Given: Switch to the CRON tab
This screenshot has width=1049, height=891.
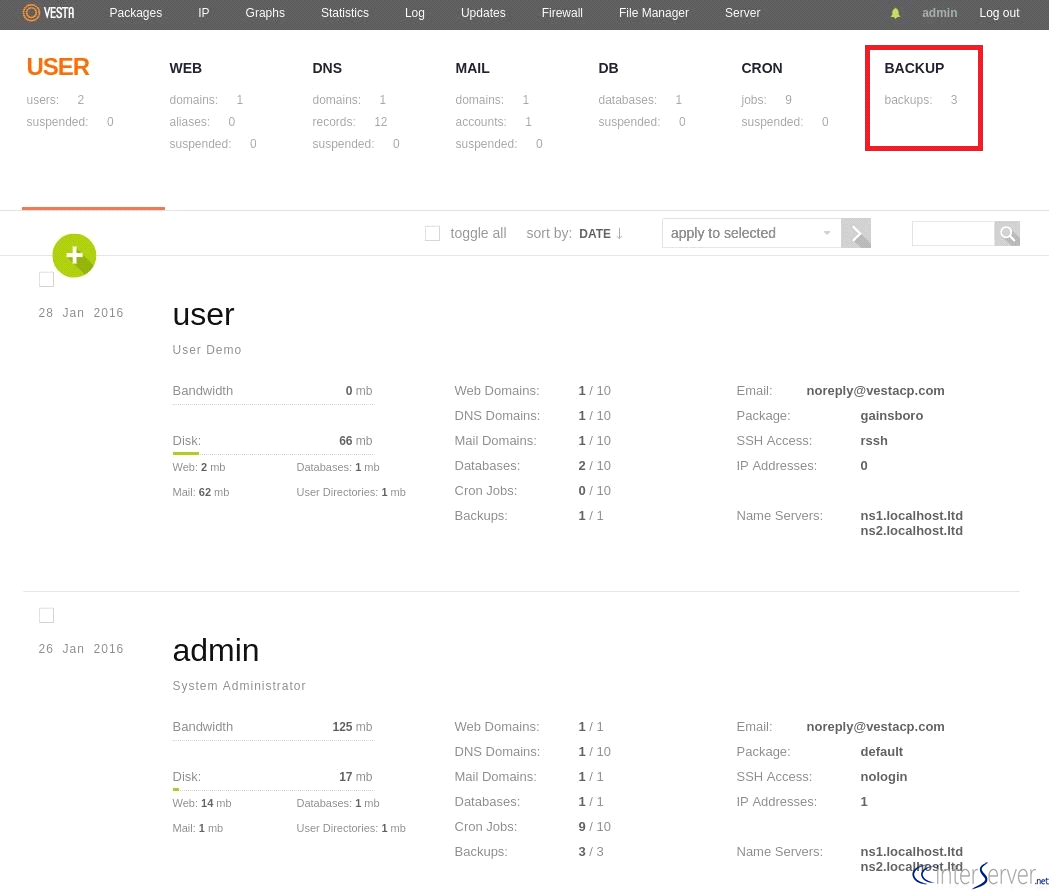Looking at the screenshot, I should click(x=761, y=68).
